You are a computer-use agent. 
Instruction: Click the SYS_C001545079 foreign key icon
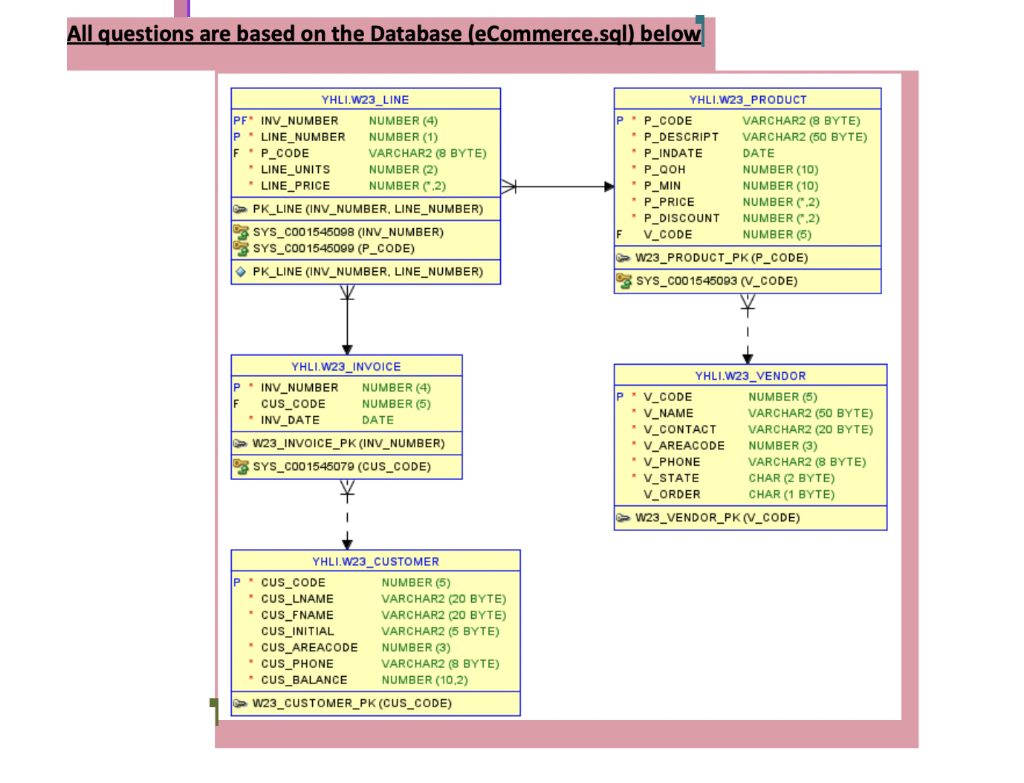(x=240, y=466)
